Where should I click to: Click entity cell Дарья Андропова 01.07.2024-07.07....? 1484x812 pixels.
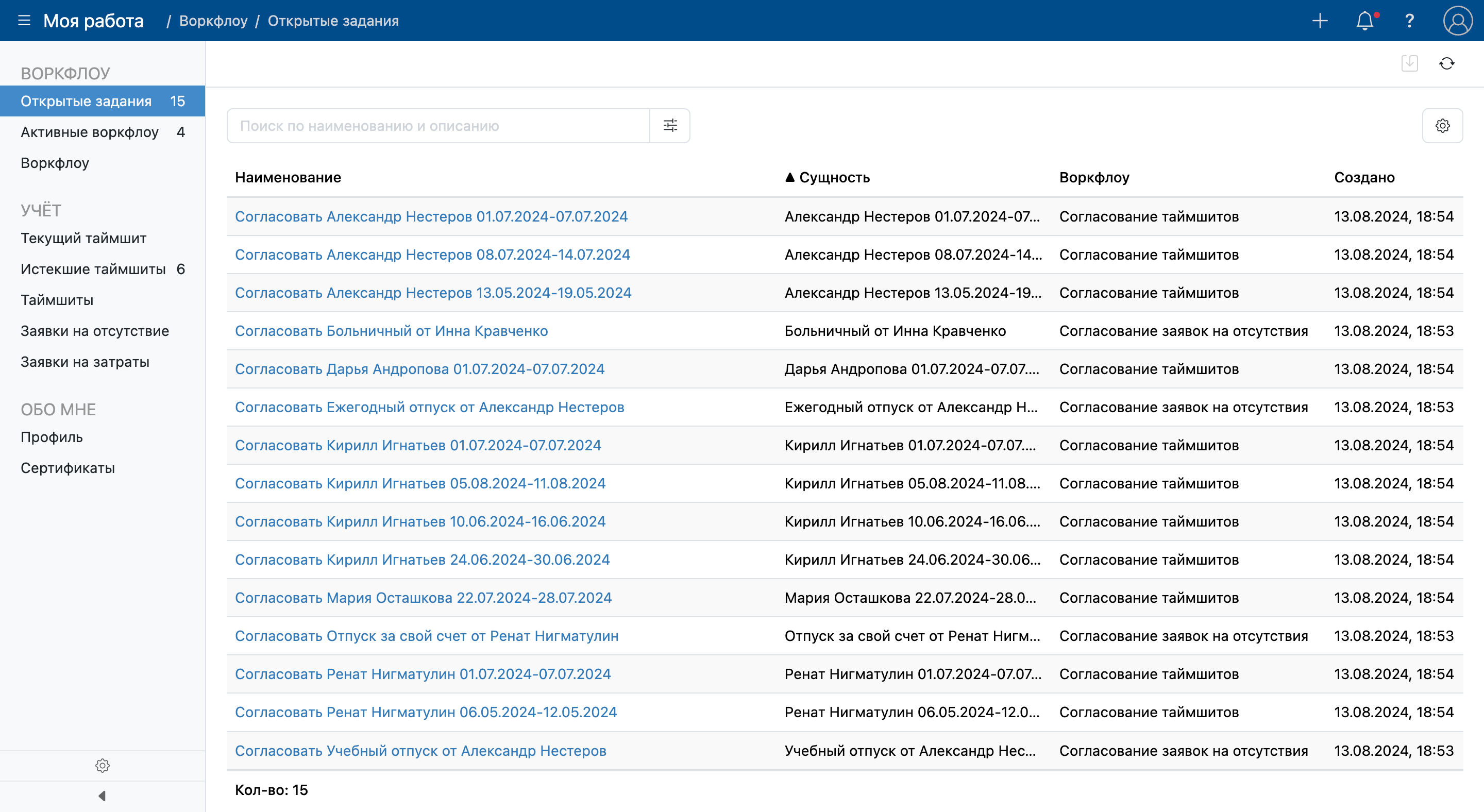pyautogui.click(x=912, y=369)
